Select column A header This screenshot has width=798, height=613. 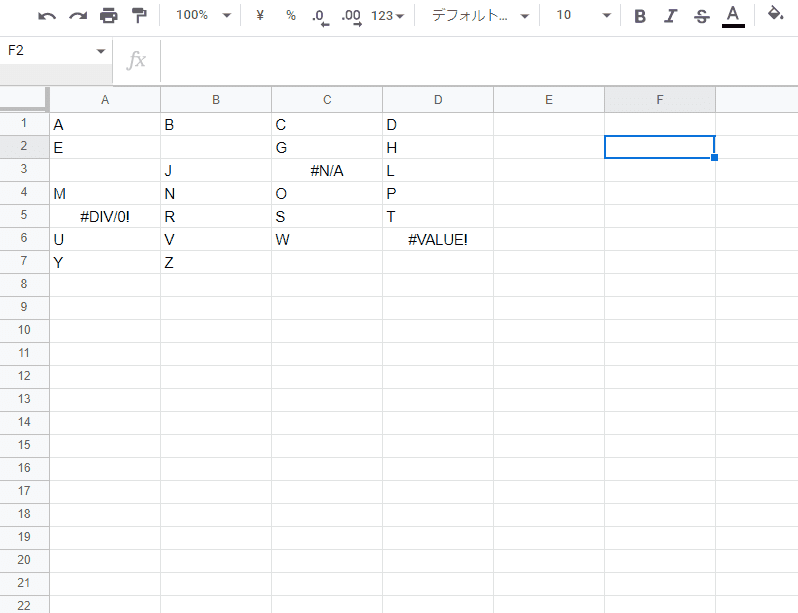[x=105, y=100]
